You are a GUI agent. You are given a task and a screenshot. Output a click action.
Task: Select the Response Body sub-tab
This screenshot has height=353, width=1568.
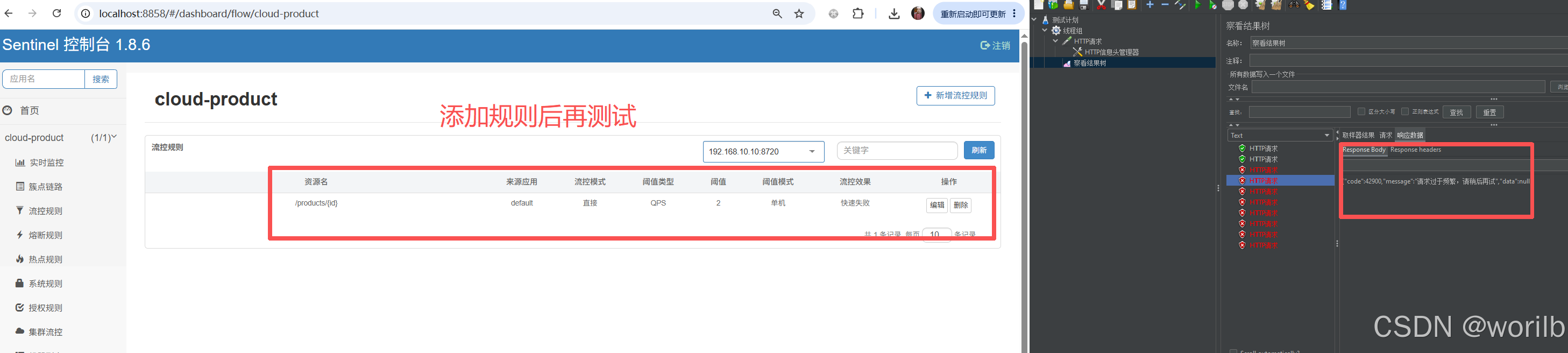[x=1364, y=150]
